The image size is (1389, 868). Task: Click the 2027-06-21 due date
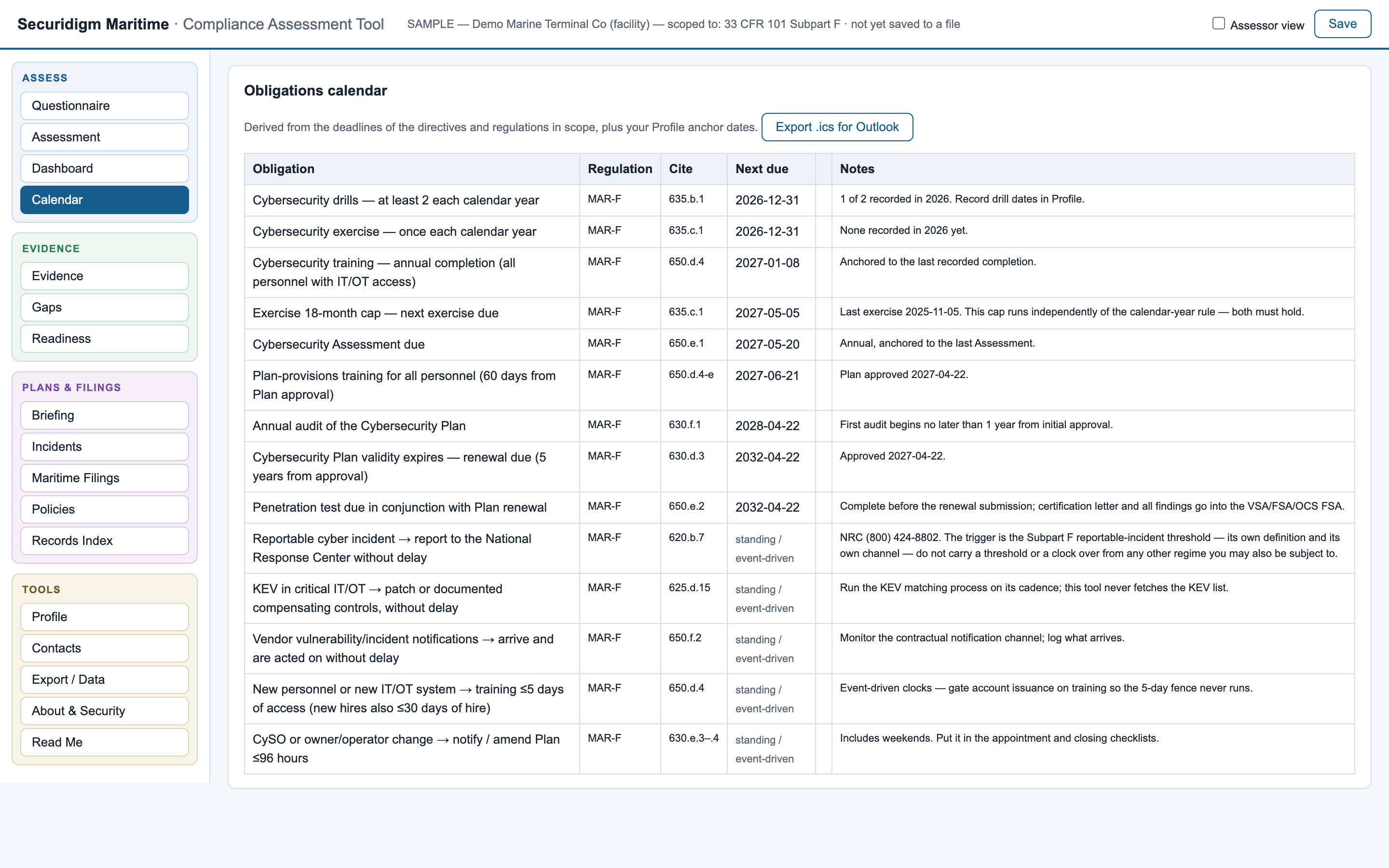pyautogui.click(x=767, y=376)
